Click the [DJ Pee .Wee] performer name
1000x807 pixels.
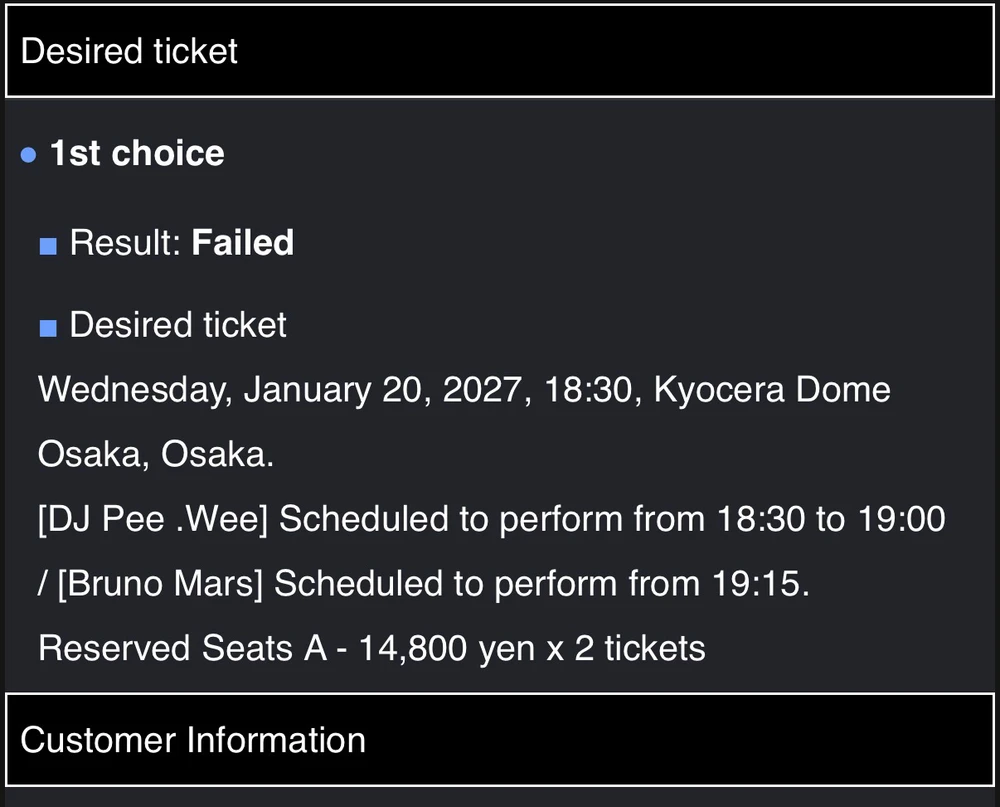coord(153,519)
